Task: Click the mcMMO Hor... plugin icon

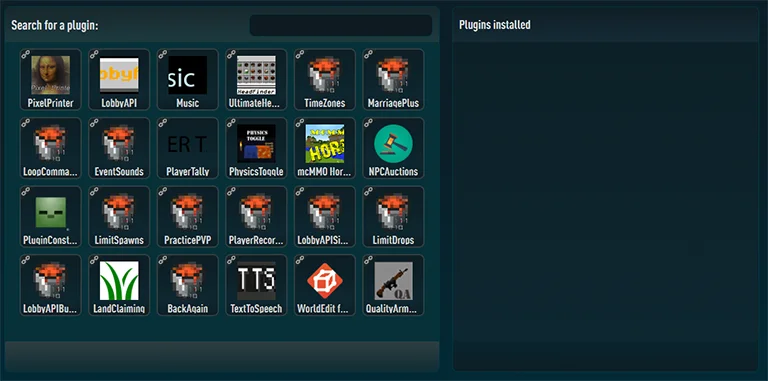Action: pyautogui.click(x=325, y=143)
